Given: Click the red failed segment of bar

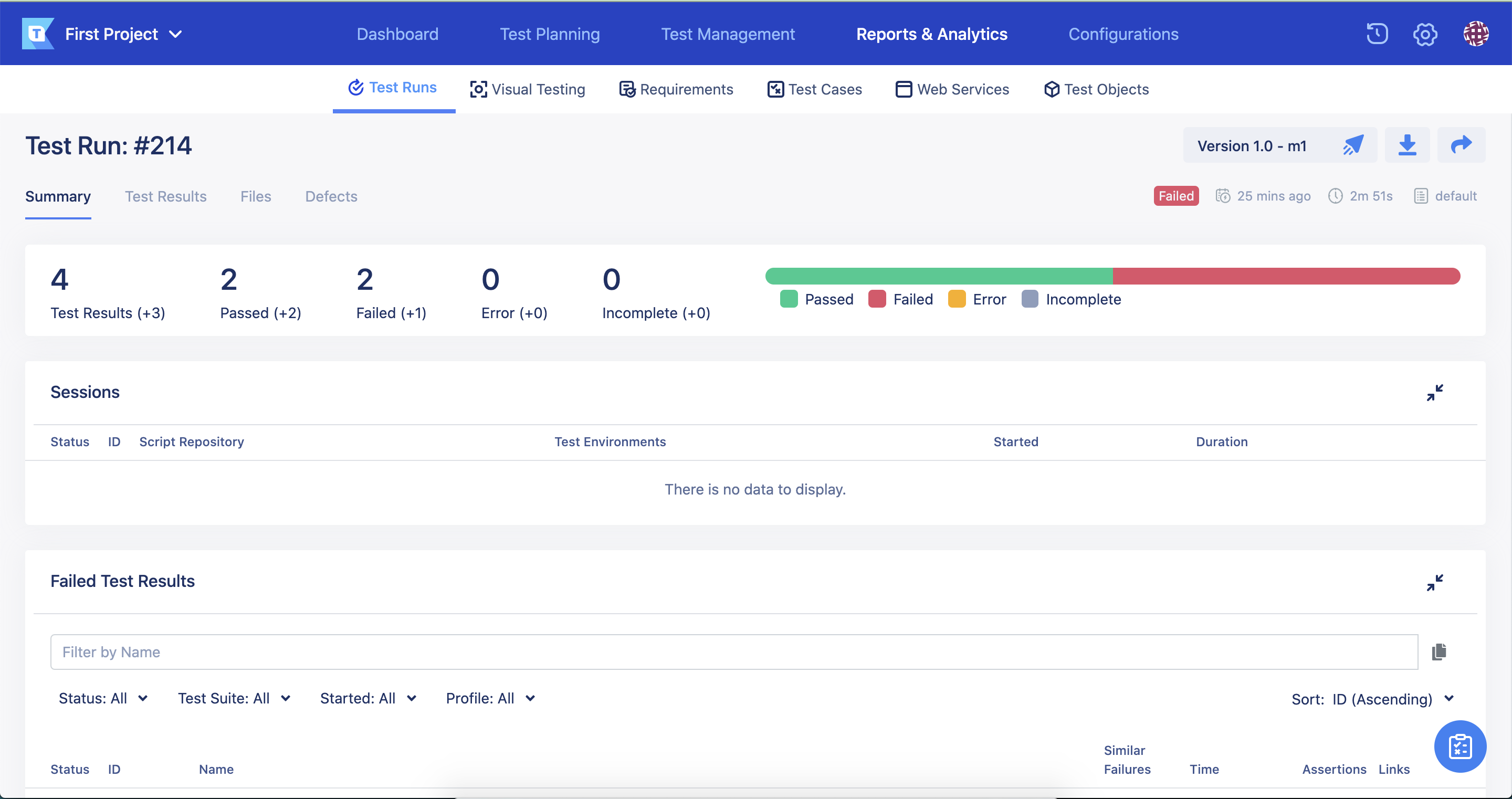Looking at the screenshot, I should (x=1286, y=276).
